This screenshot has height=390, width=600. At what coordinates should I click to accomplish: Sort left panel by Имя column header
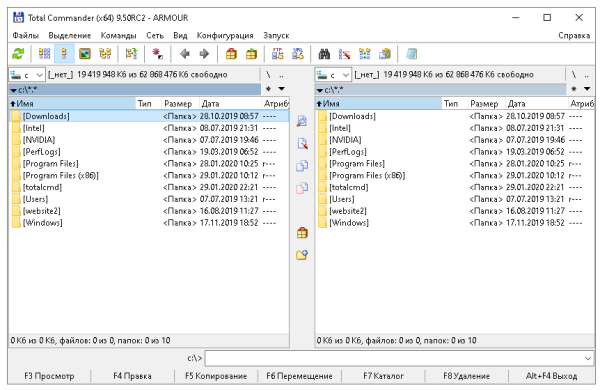72,103
